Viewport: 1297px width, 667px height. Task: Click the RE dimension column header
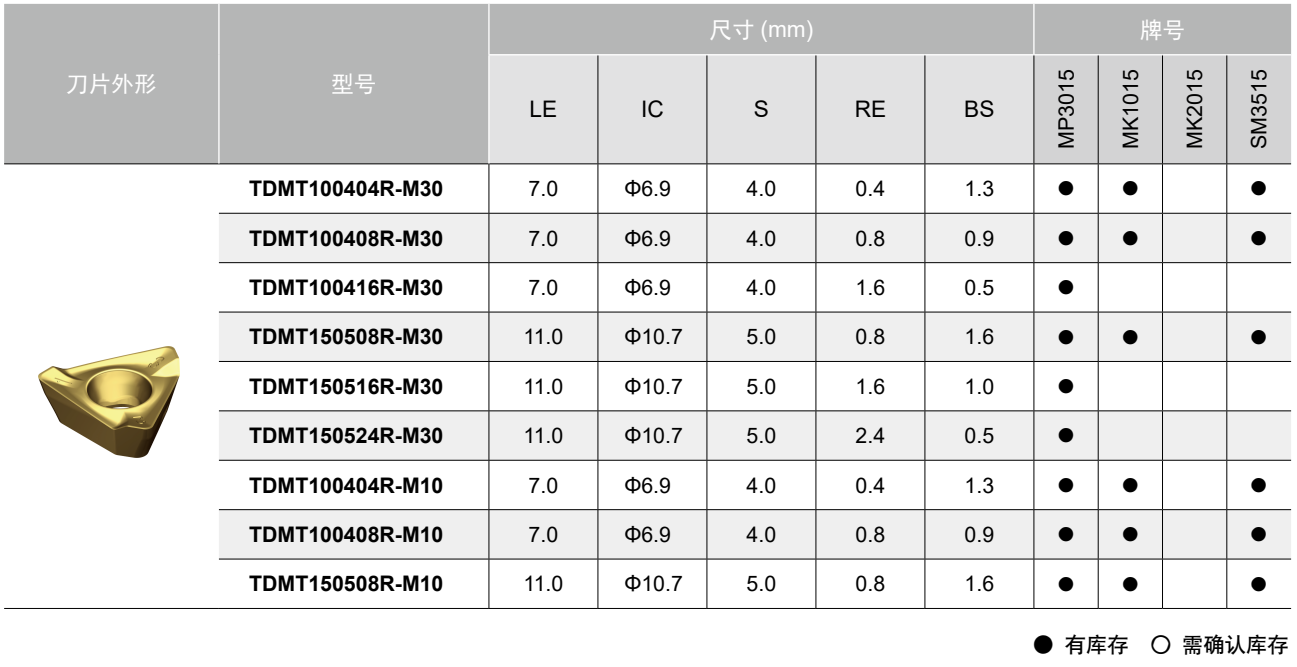coord(870,112)
